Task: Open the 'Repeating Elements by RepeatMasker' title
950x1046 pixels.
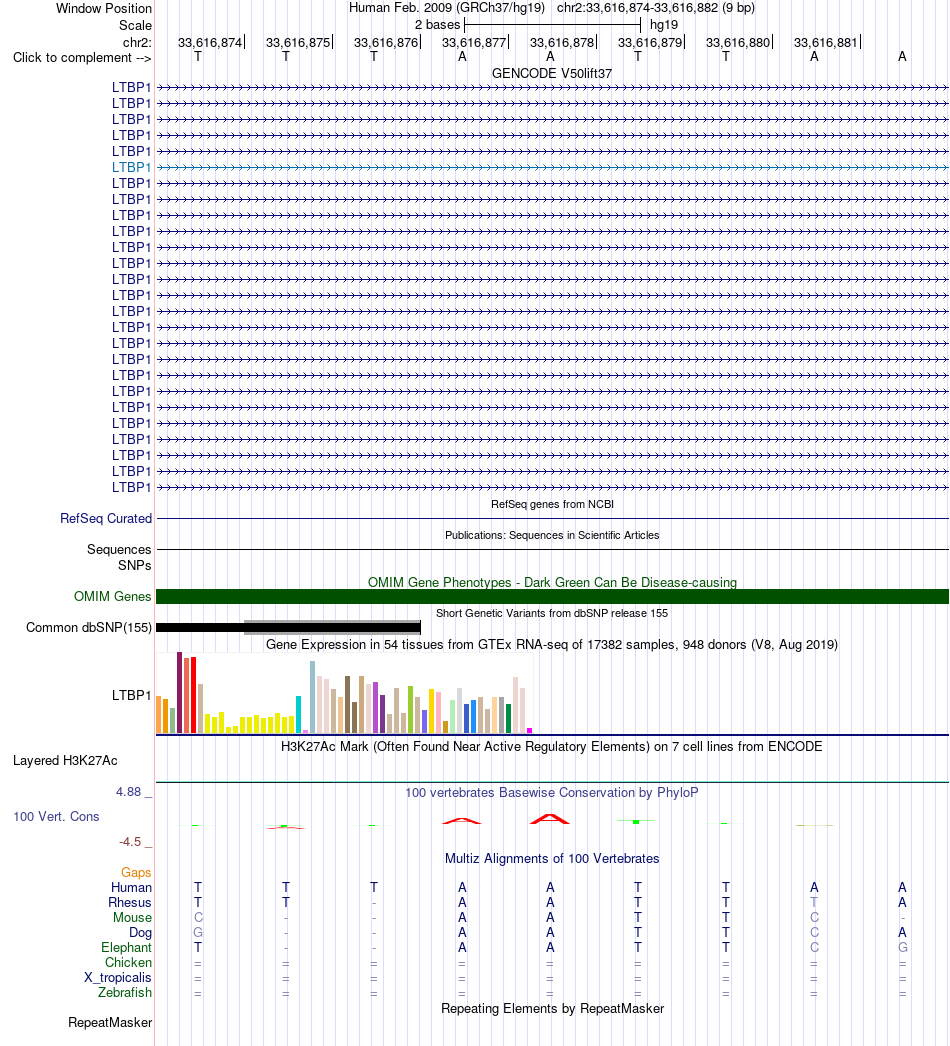Action: point(552,1009)
